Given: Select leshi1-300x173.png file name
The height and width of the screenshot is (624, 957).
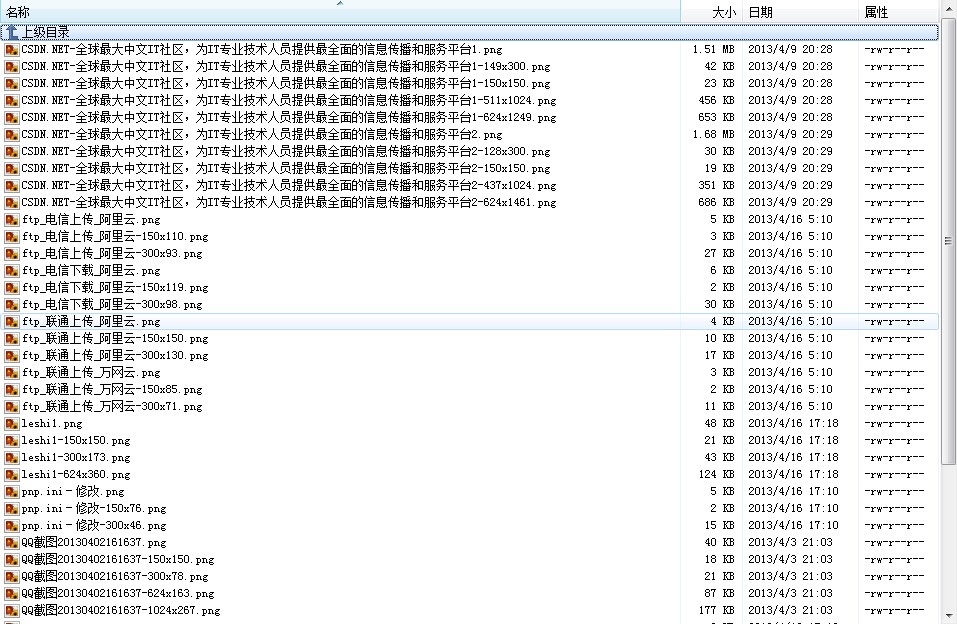Looking at the screenshot, I should point(76,458).
